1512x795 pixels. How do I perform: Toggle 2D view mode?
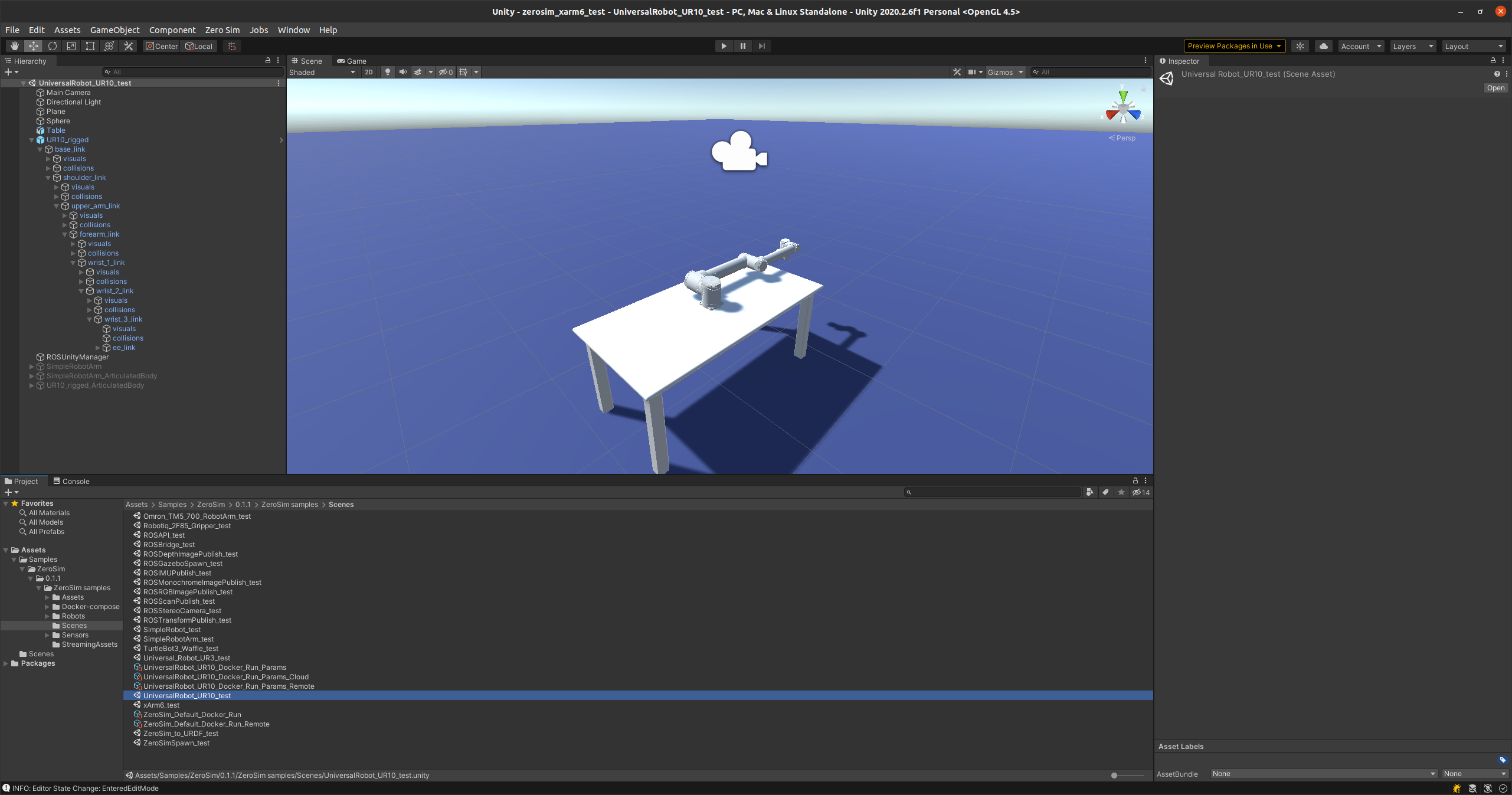[369, 72]
